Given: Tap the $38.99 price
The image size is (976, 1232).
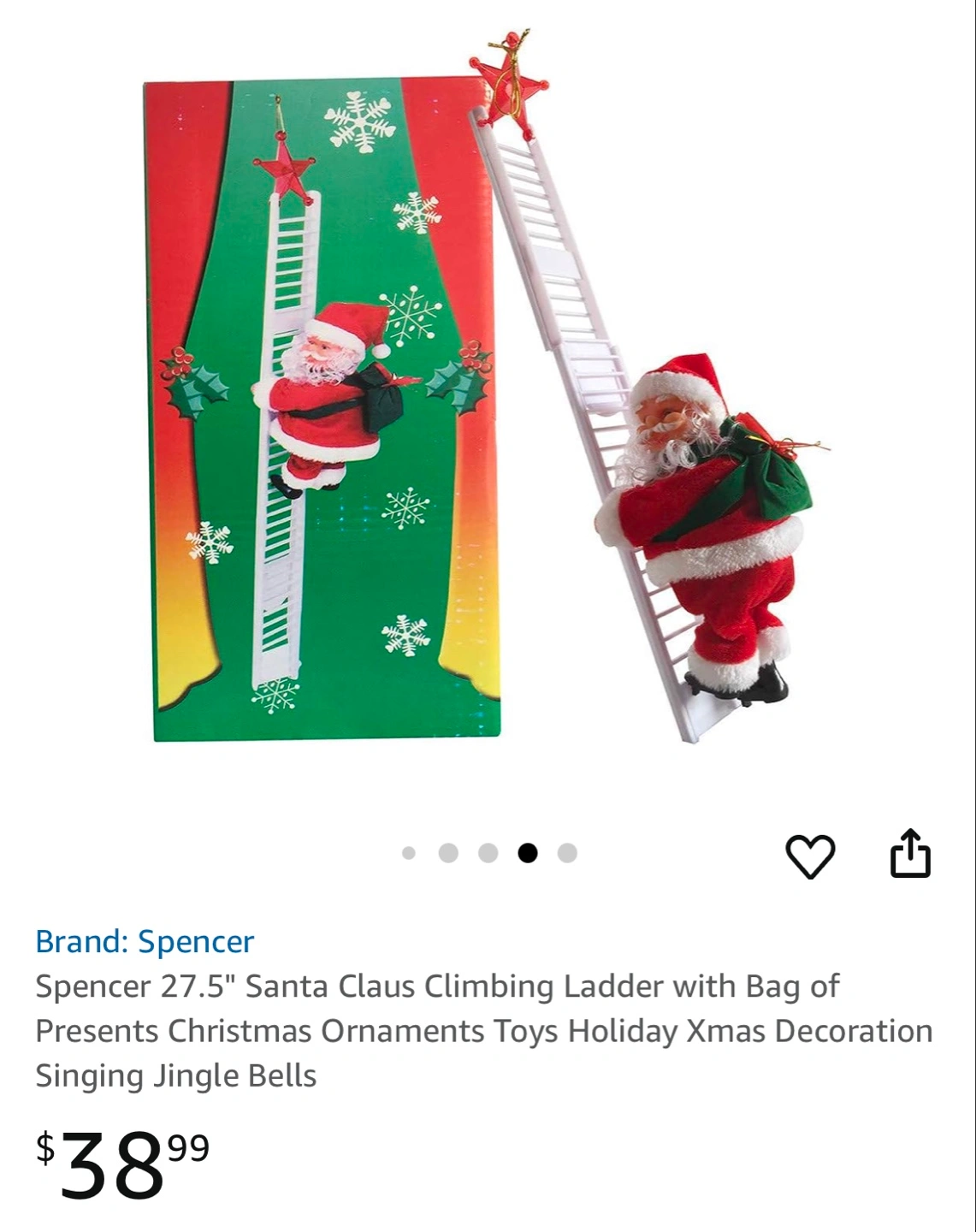Looking at the screenshot, I should (122, 1164).
